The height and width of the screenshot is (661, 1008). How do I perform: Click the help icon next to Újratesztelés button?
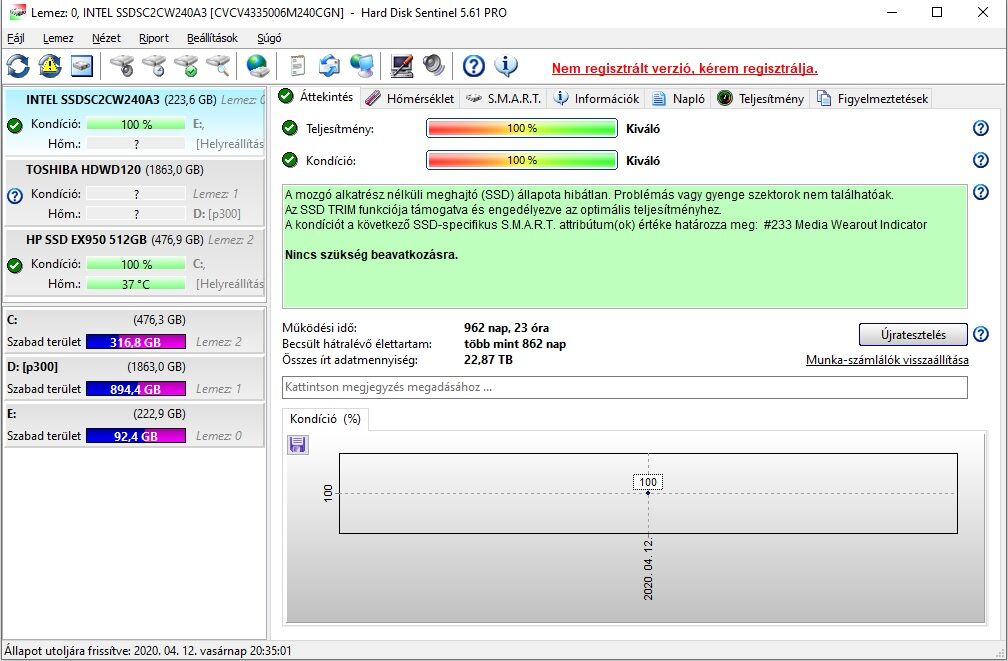coord(980,334)
